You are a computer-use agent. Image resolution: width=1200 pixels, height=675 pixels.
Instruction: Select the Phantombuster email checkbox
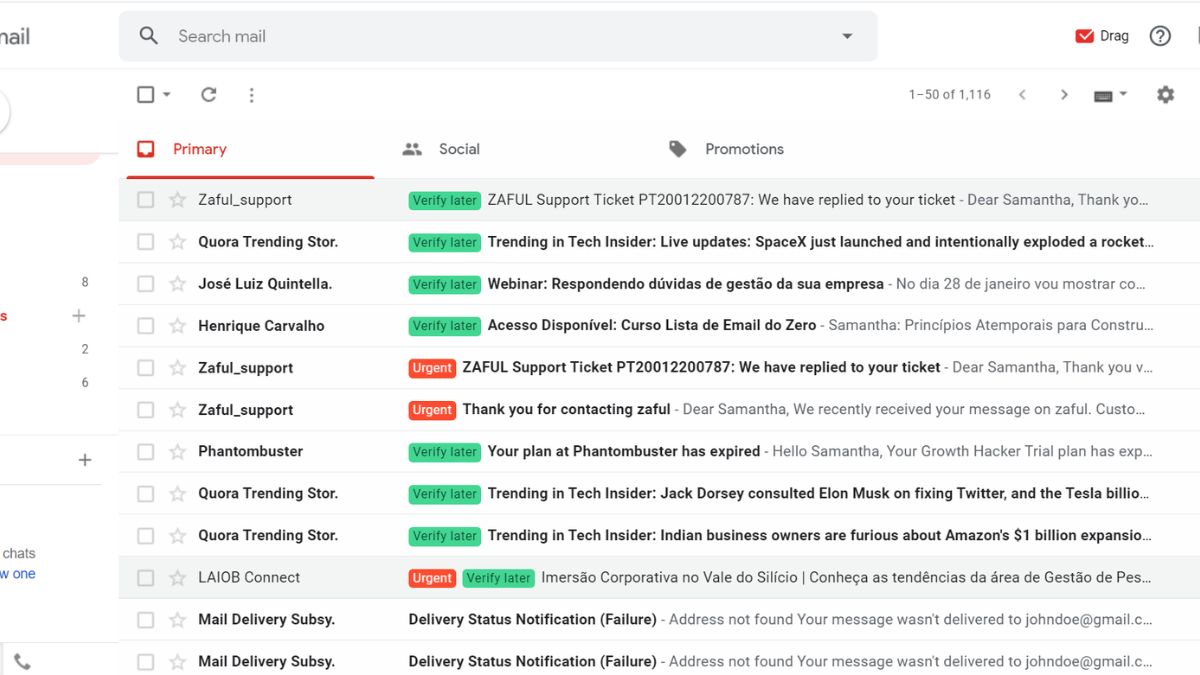(146, 452)
